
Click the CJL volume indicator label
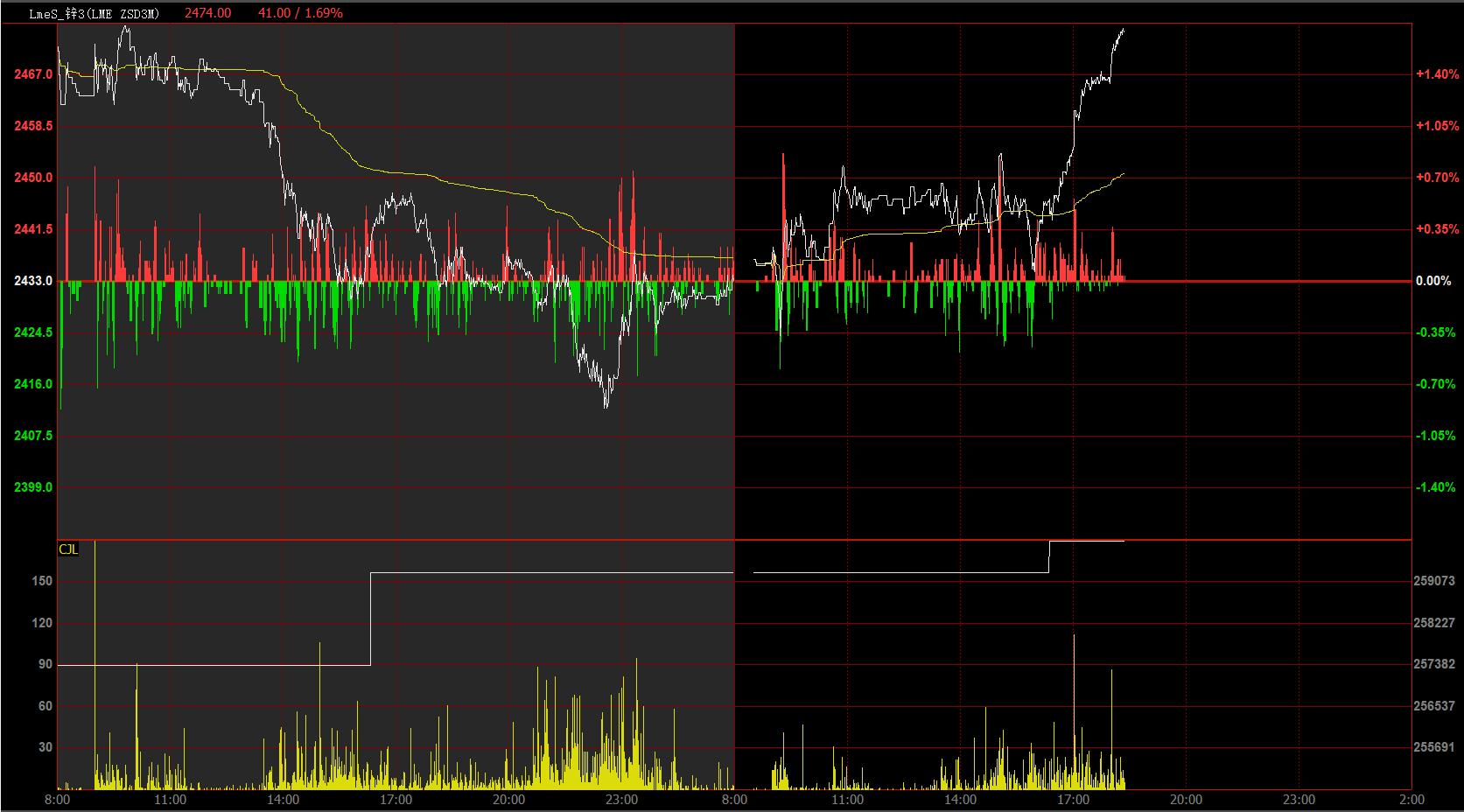click(68, 549)
